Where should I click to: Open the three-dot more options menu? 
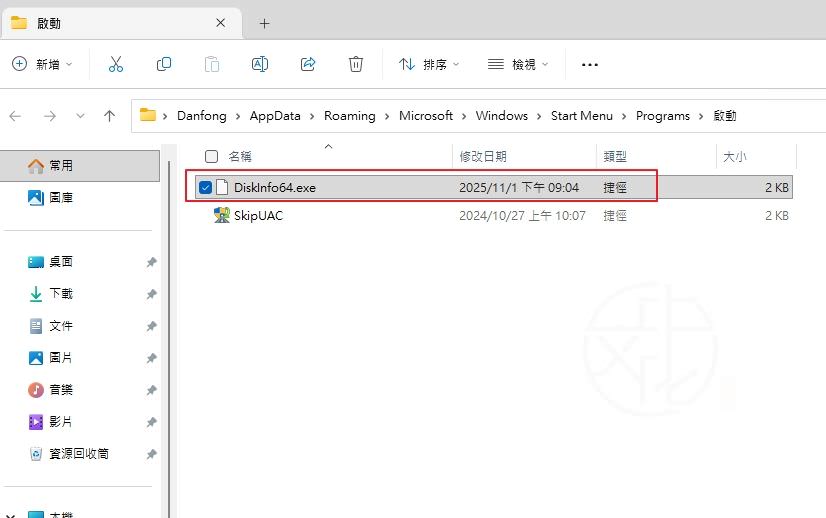tap(589, 65)
